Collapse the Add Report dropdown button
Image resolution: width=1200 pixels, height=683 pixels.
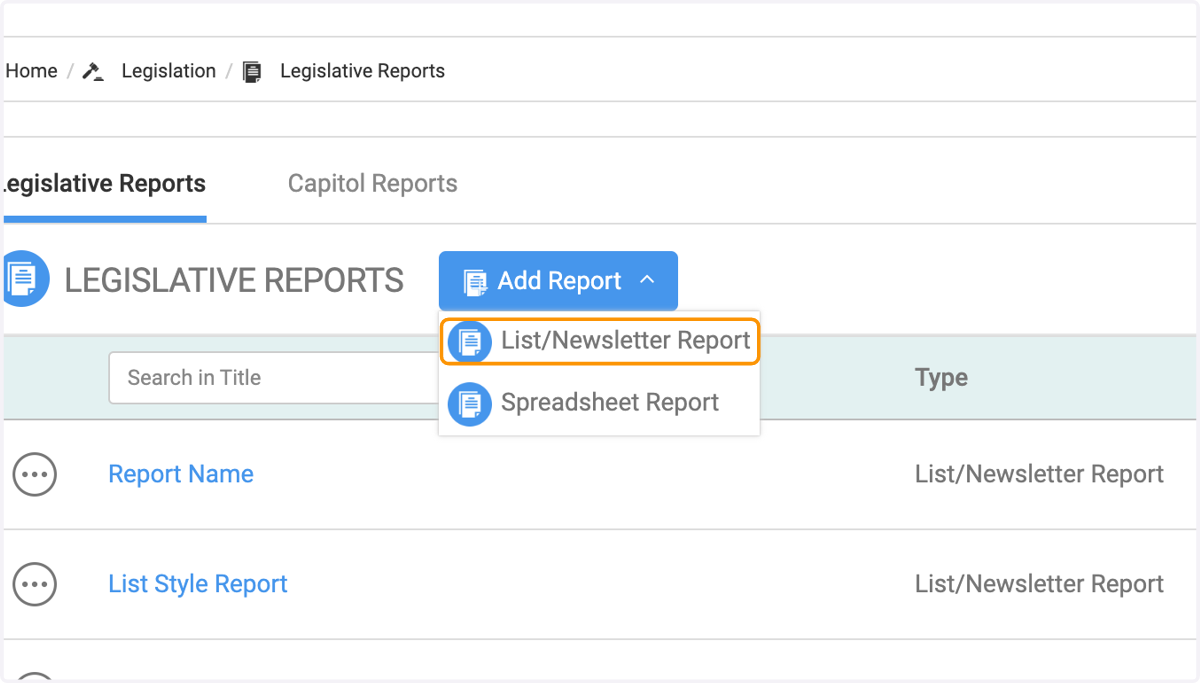[558, 281]
